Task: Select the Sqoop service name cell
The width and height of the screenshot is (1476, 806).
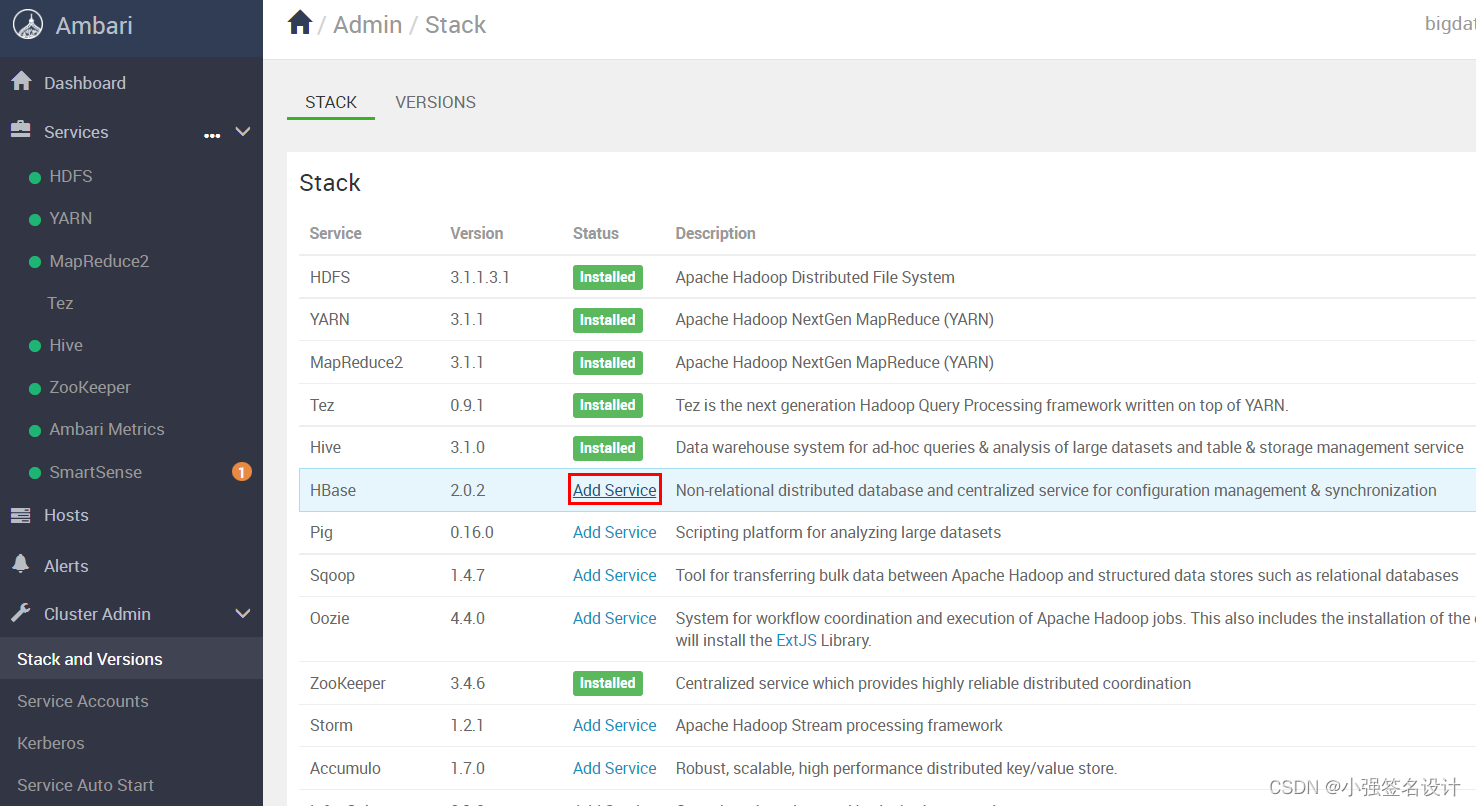Action: [x=332, y=575]
